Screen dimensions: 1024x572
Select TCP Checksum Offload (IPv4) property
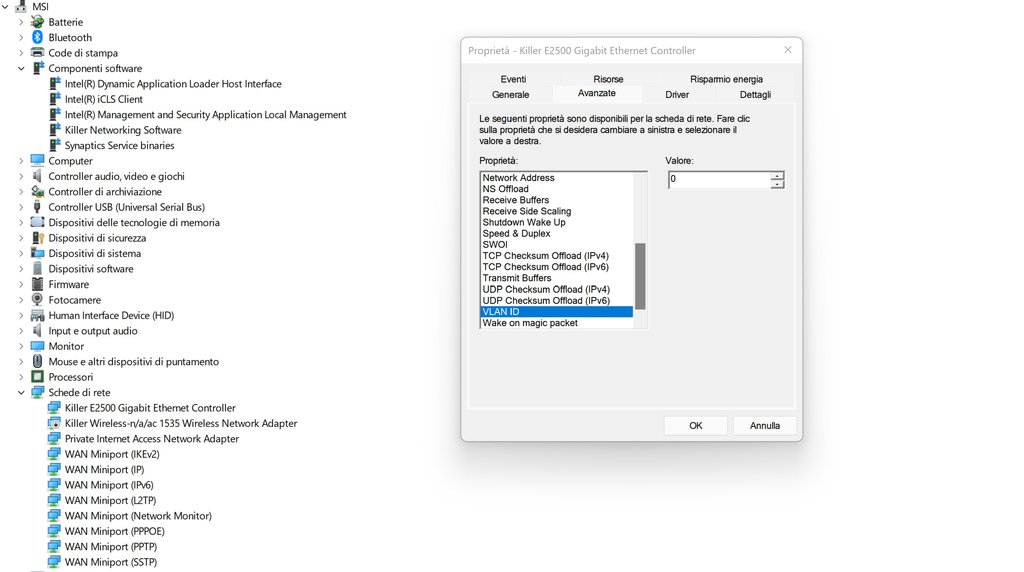(x=556, y=255)
